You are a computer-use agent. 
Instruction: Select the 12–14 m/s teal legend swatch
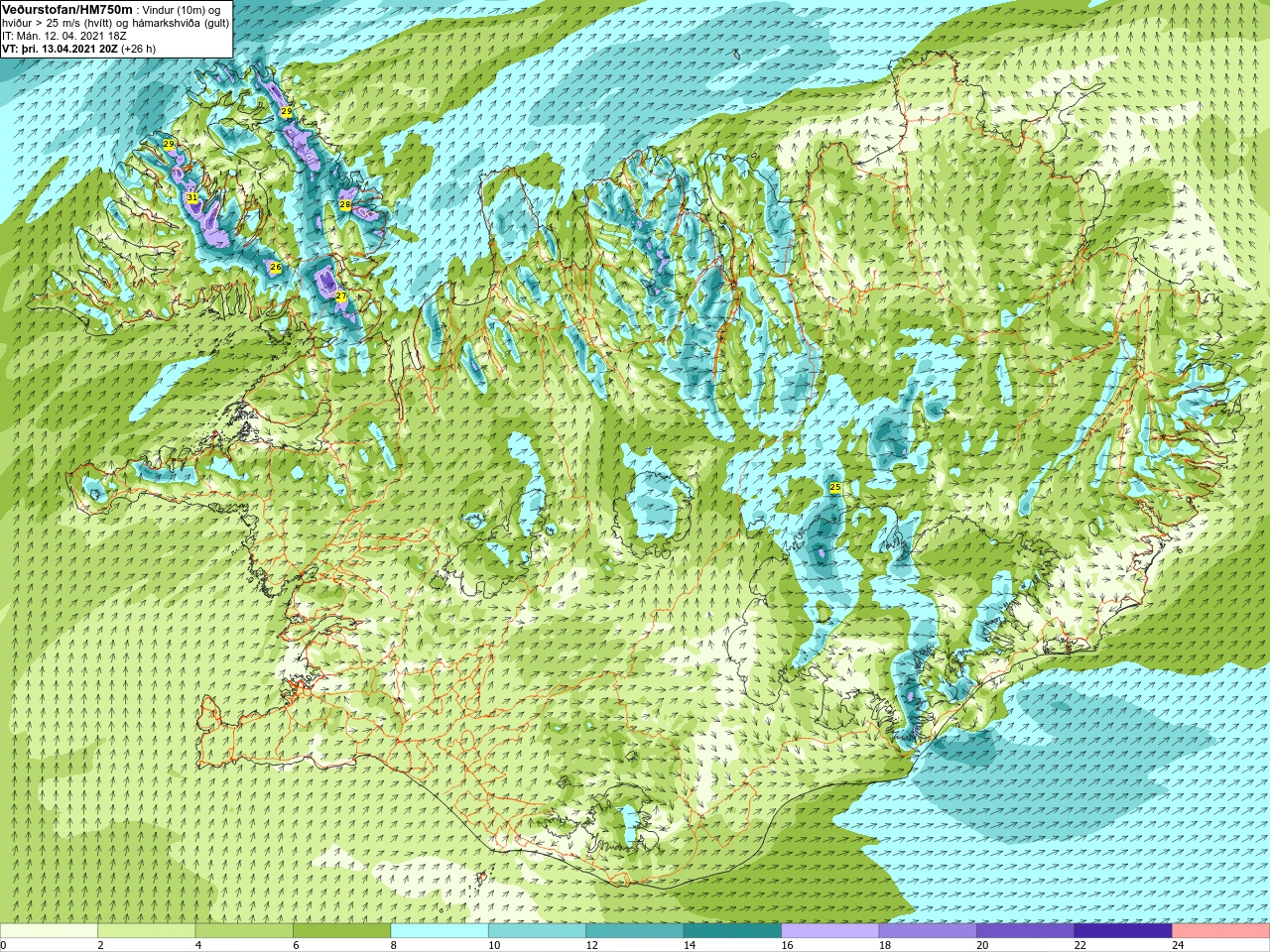[x=635, y=931]
